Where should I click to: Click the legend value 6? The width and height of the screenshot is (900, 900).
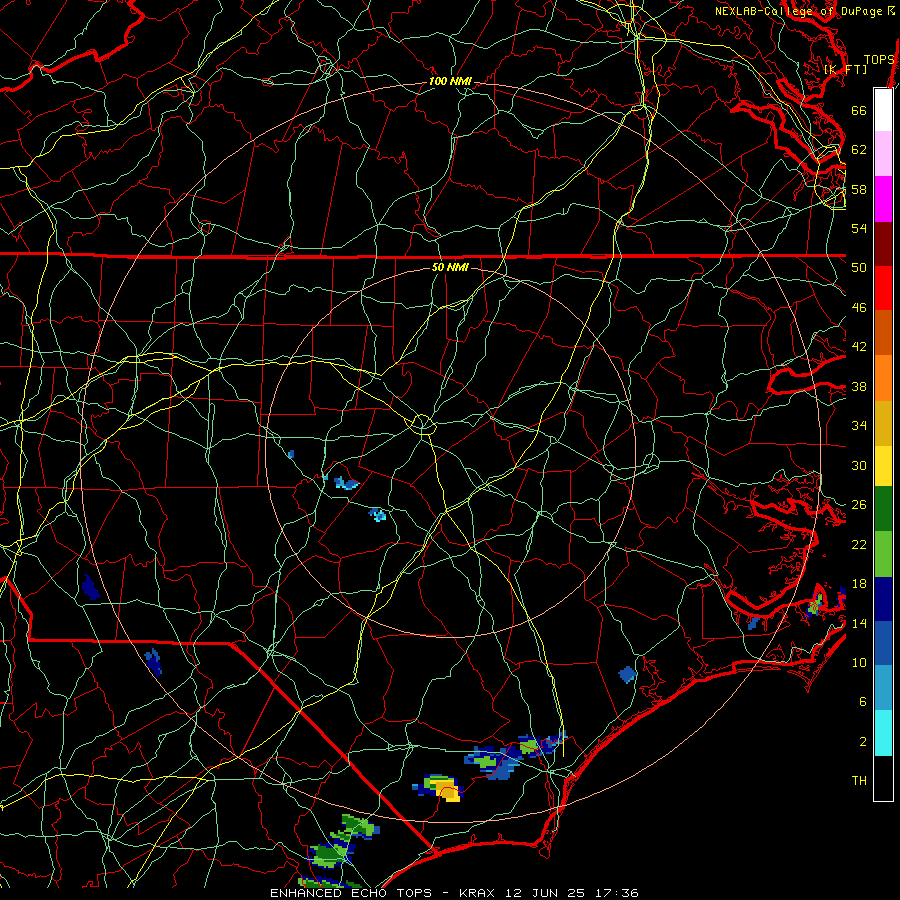[862, 702]
